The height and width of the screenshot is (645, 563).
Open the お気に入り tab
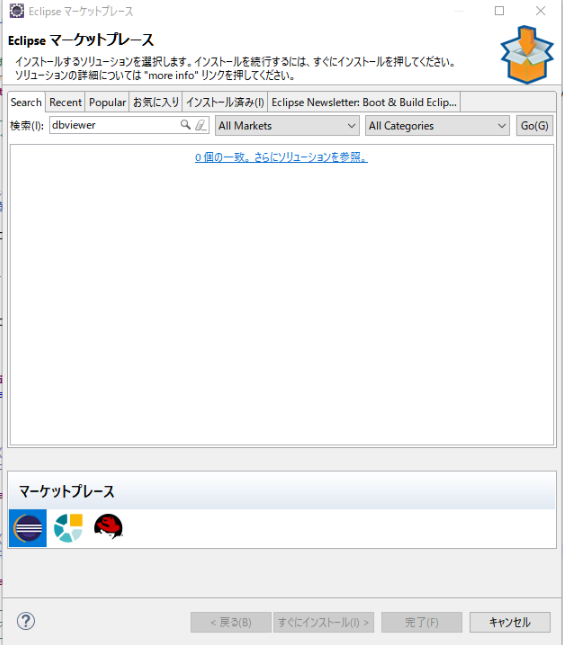[156, 102]
